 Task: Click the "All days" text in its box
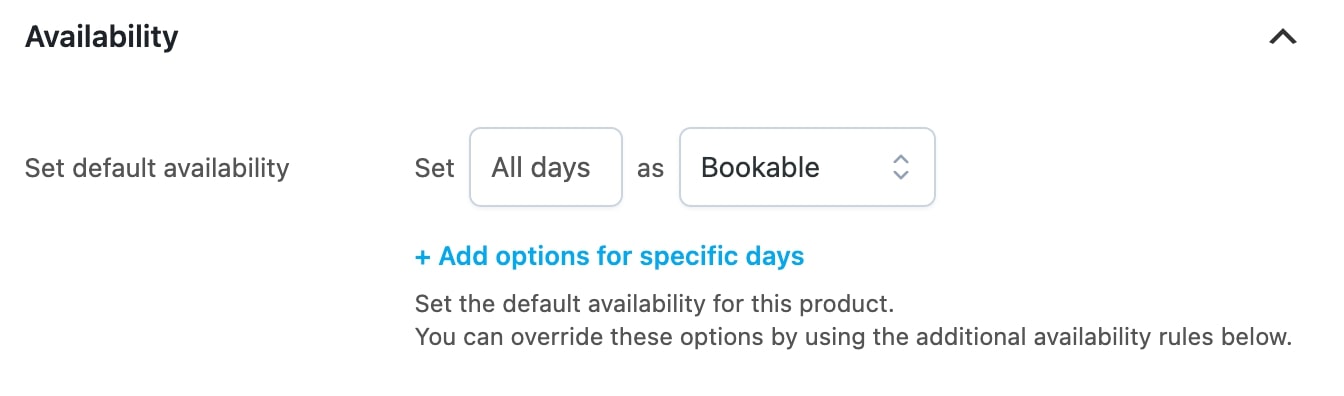pos(540,167)
